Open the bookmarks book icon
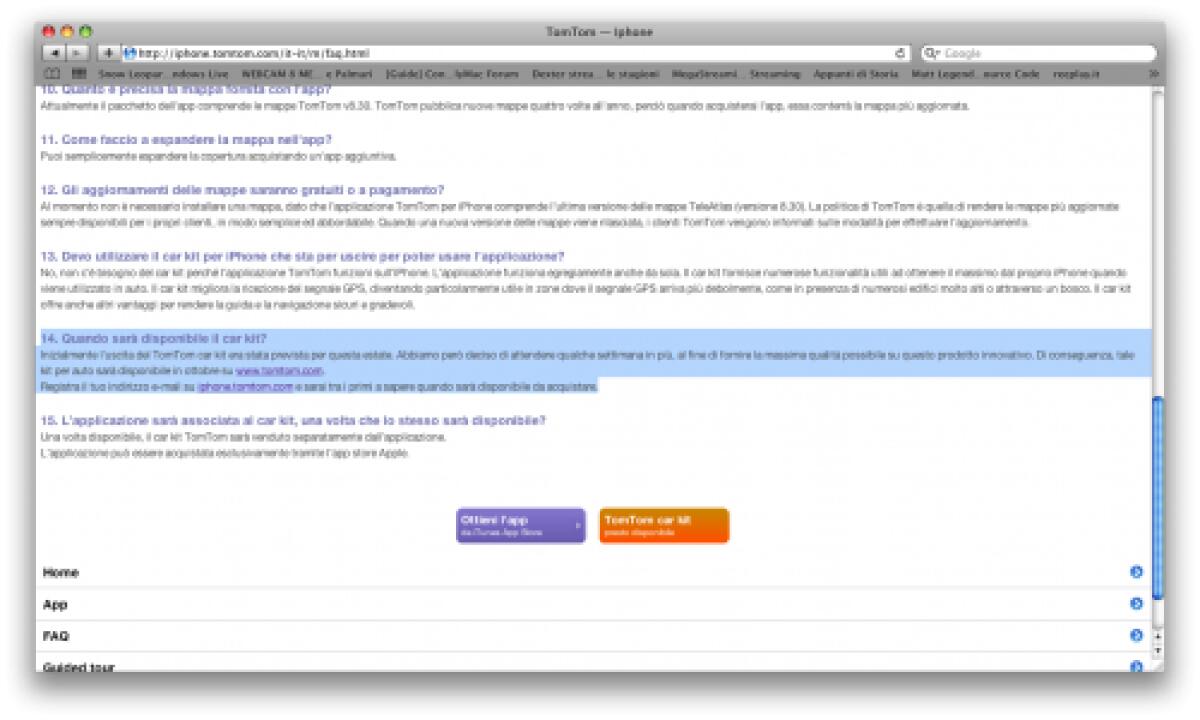The width and height of the screenshot is (1200, 720). pos(52,74)
